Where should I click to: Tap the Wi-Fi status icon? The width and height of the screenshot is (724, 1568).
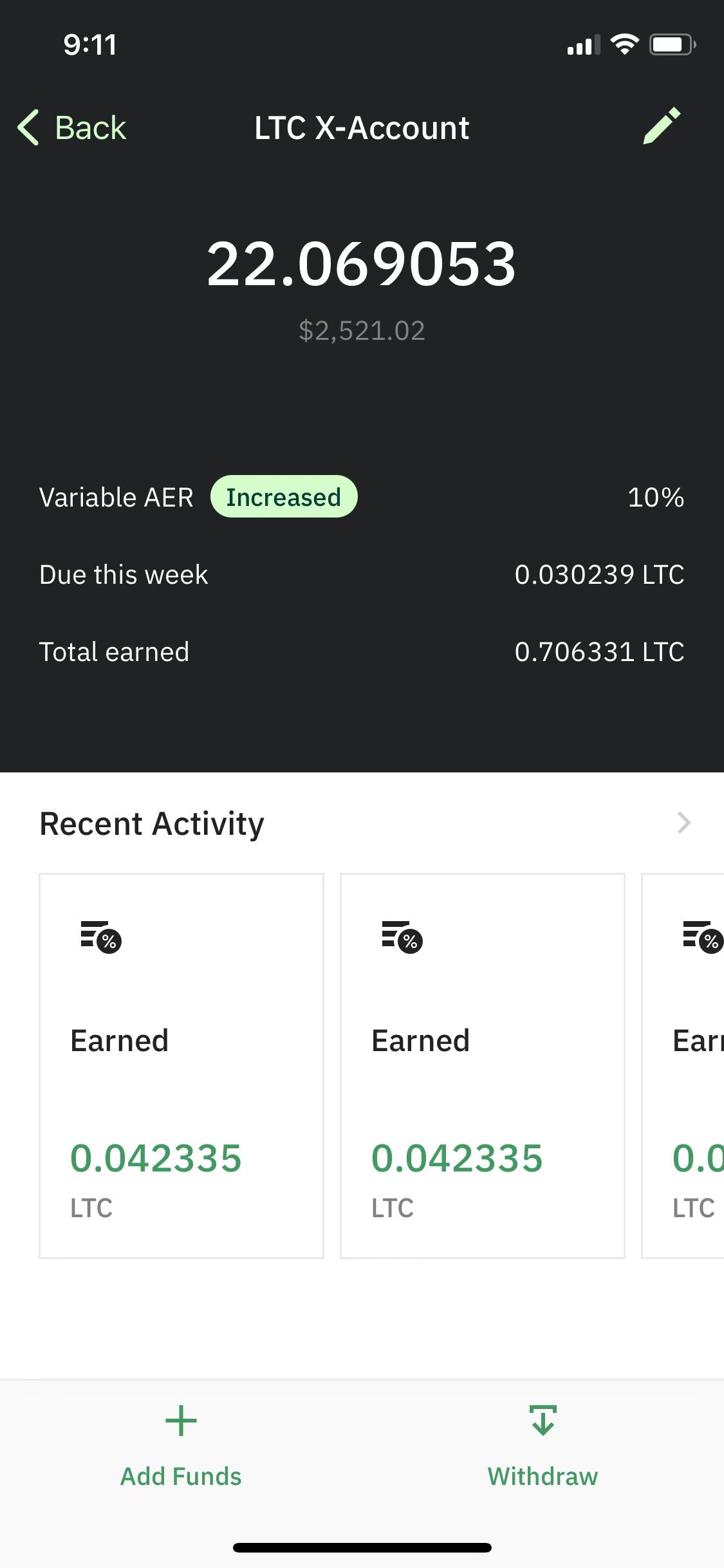tap(624, 44)
